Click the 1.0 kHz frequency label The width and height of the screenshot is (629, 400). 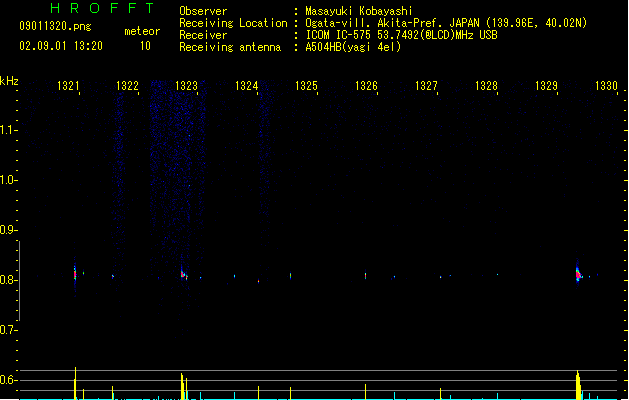(8, 180)
